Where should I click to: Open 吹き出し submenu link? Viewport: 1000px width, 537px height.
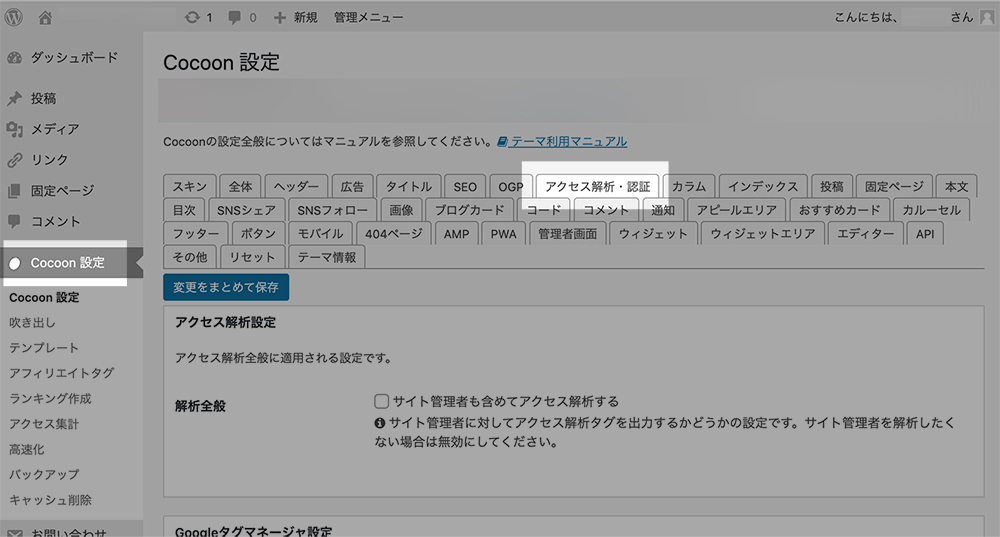(32, 323)
